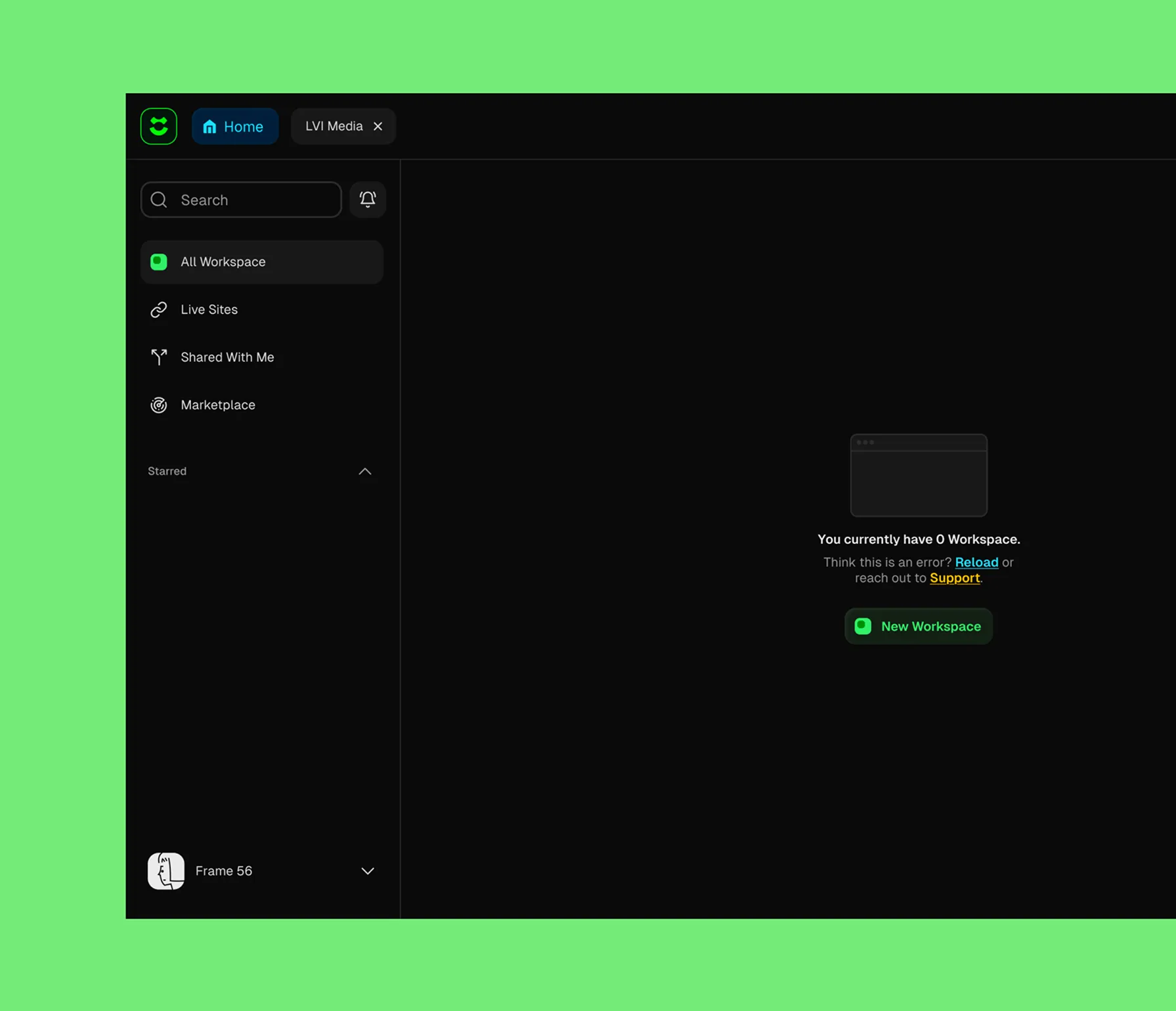Open the notifications bell
This screenshot has width=1176, height=1011.
(368, 200)
